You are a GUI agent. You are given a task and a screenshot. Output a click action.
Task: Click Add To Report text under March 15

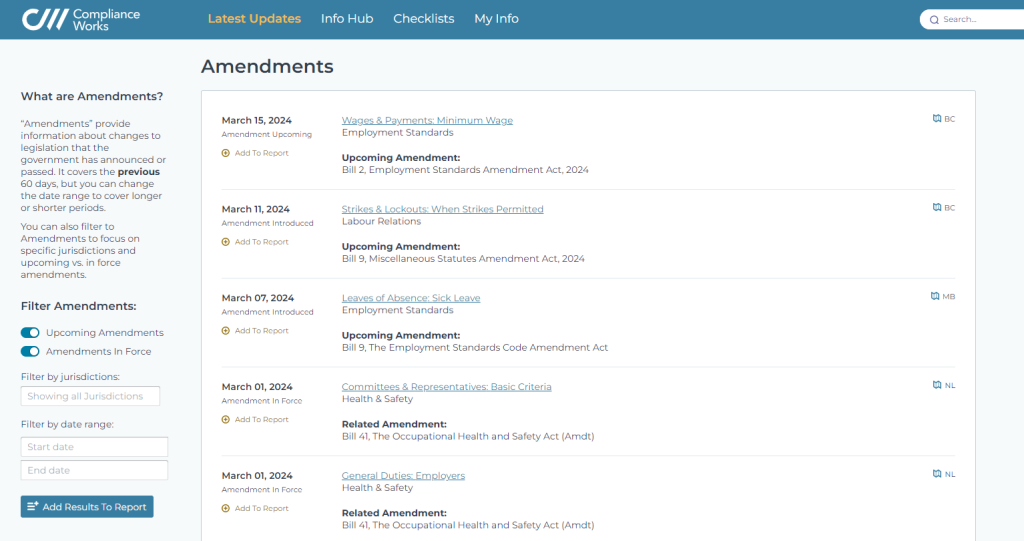point(261,153)
